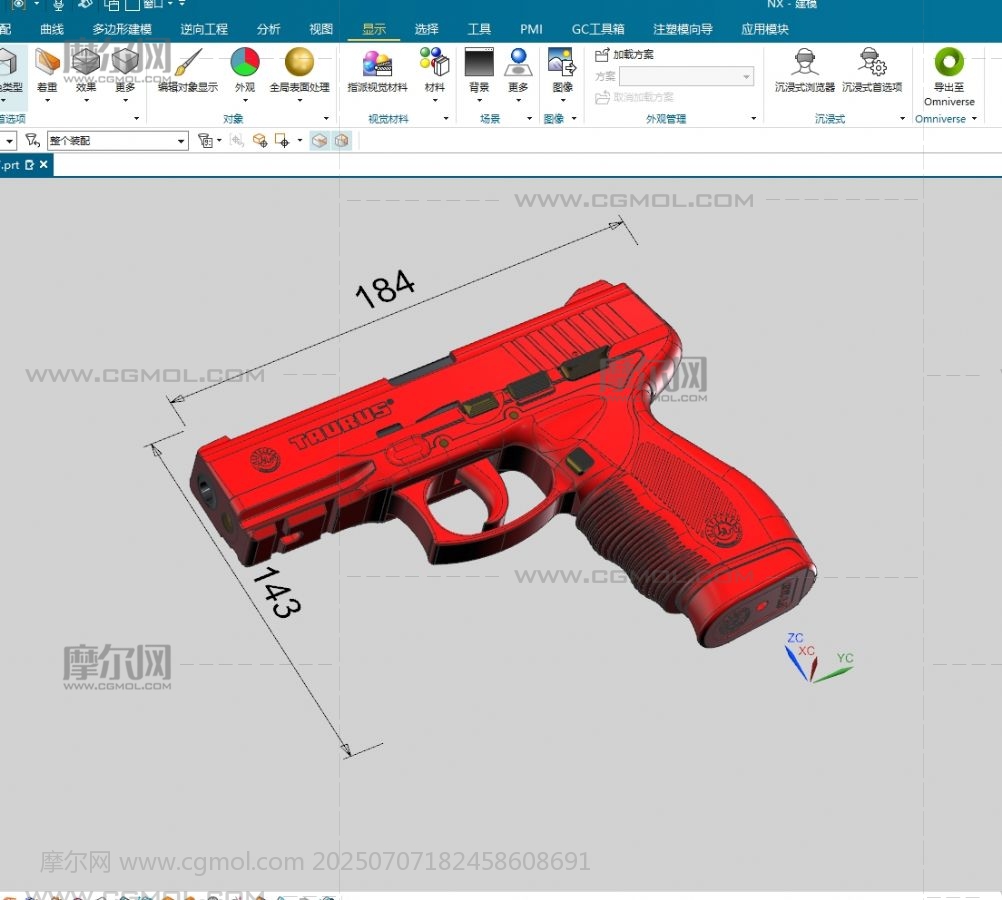Click the 导出至 Omniverse green ring icon

click(x=949, y=62)
